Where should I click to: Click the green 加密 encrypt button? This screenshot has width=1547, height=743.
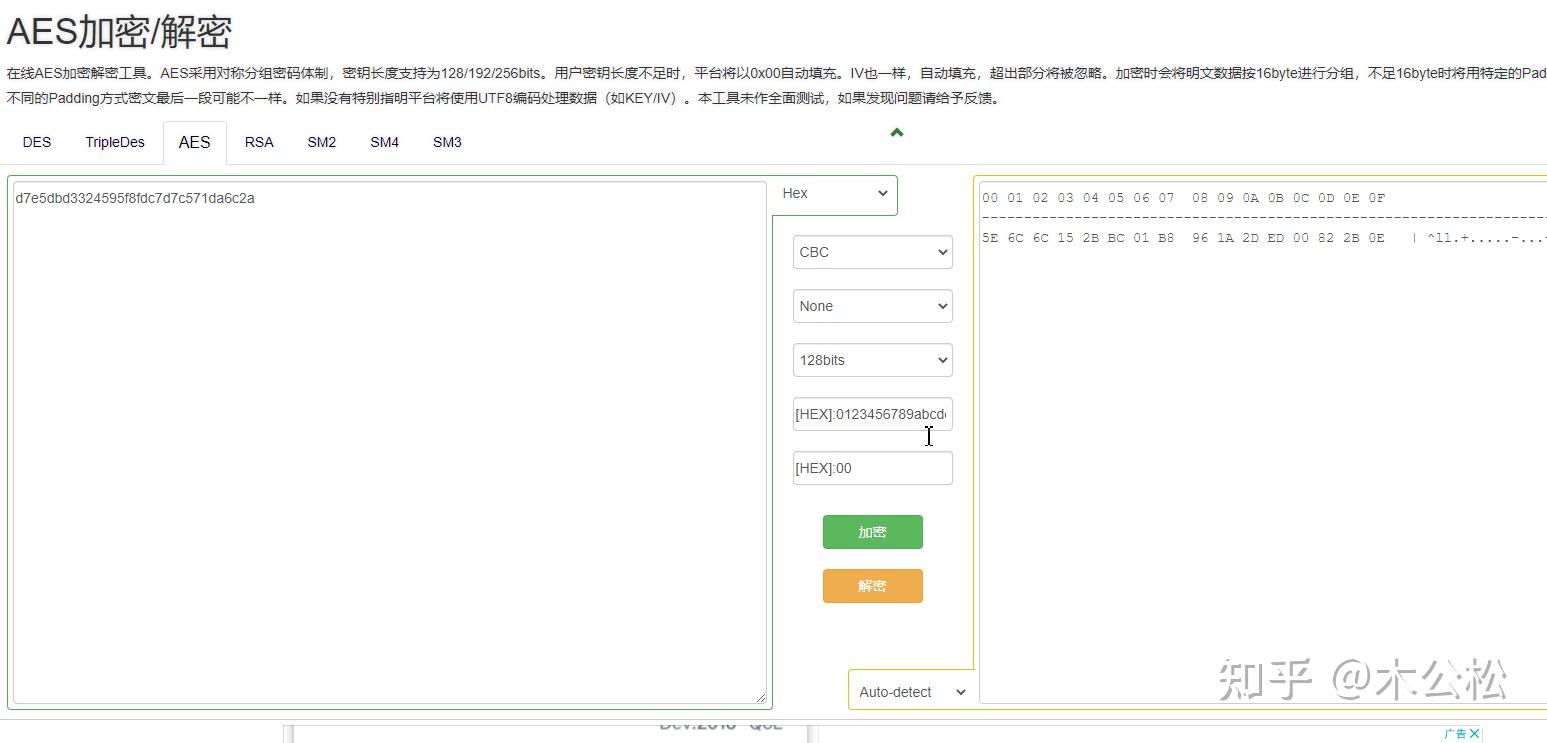(x=871, y=532)
